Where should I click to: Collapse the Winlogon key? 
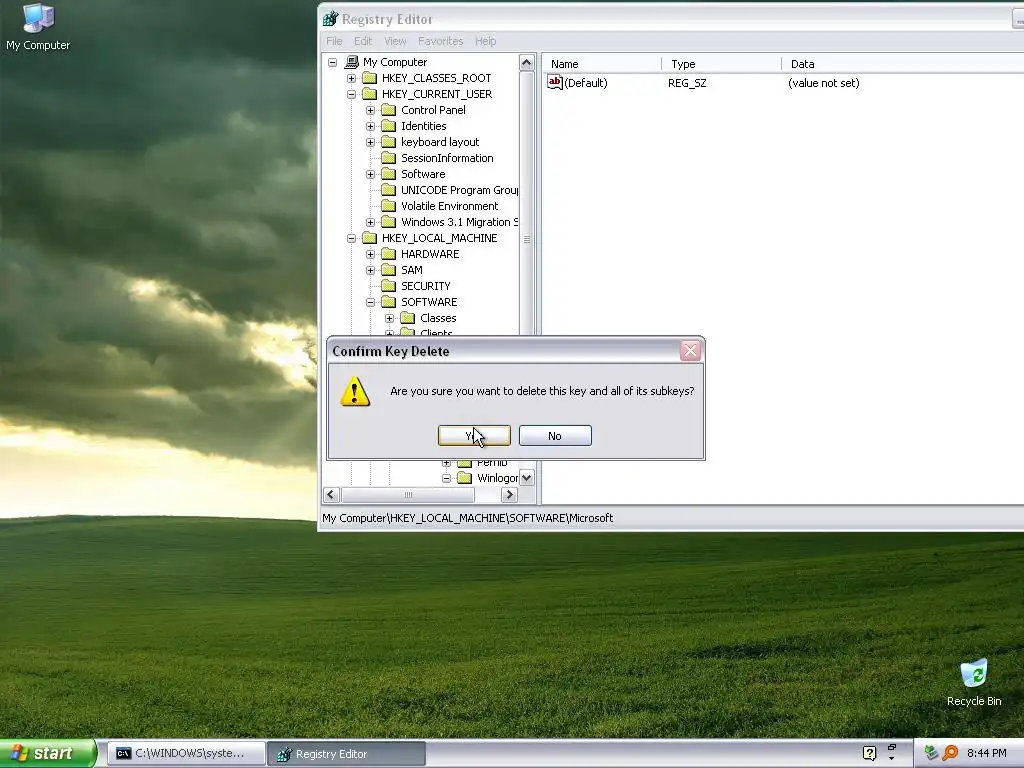click(447, 478)
